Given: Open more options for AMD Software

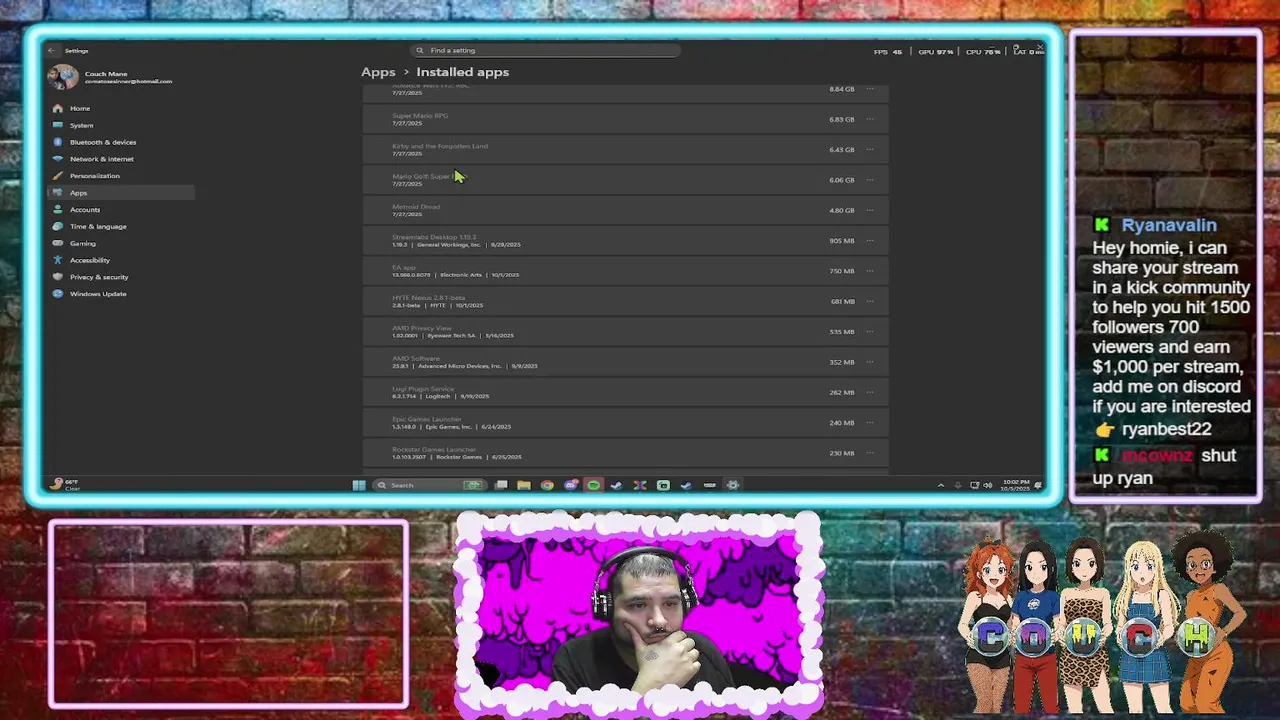Looking at the screenshot, I should click(871, 362).
